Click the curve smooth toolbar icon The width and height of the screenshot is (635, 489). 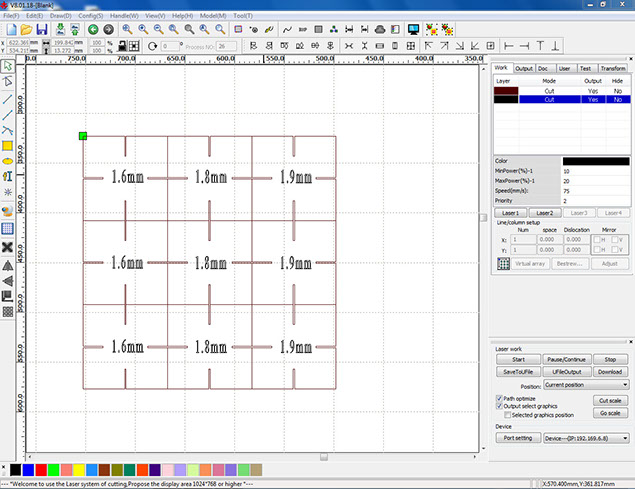[x=287, y=30]
